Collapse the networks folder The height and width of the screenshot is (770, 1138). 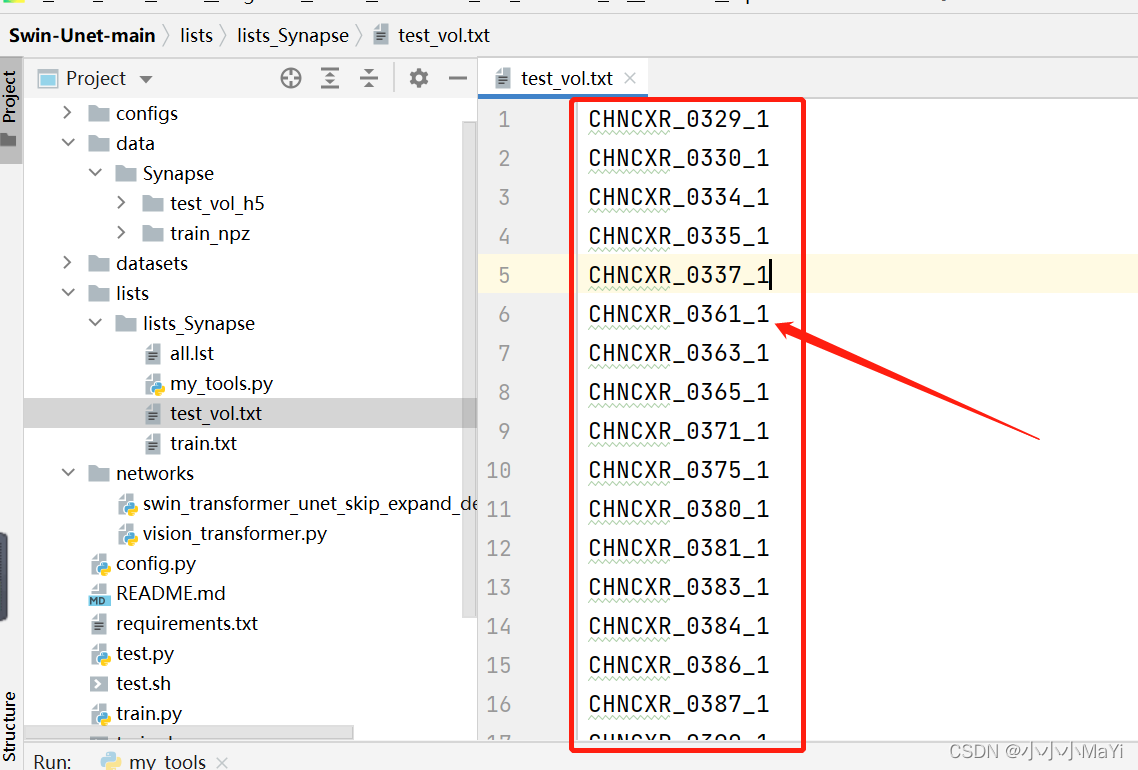(68, 472)
